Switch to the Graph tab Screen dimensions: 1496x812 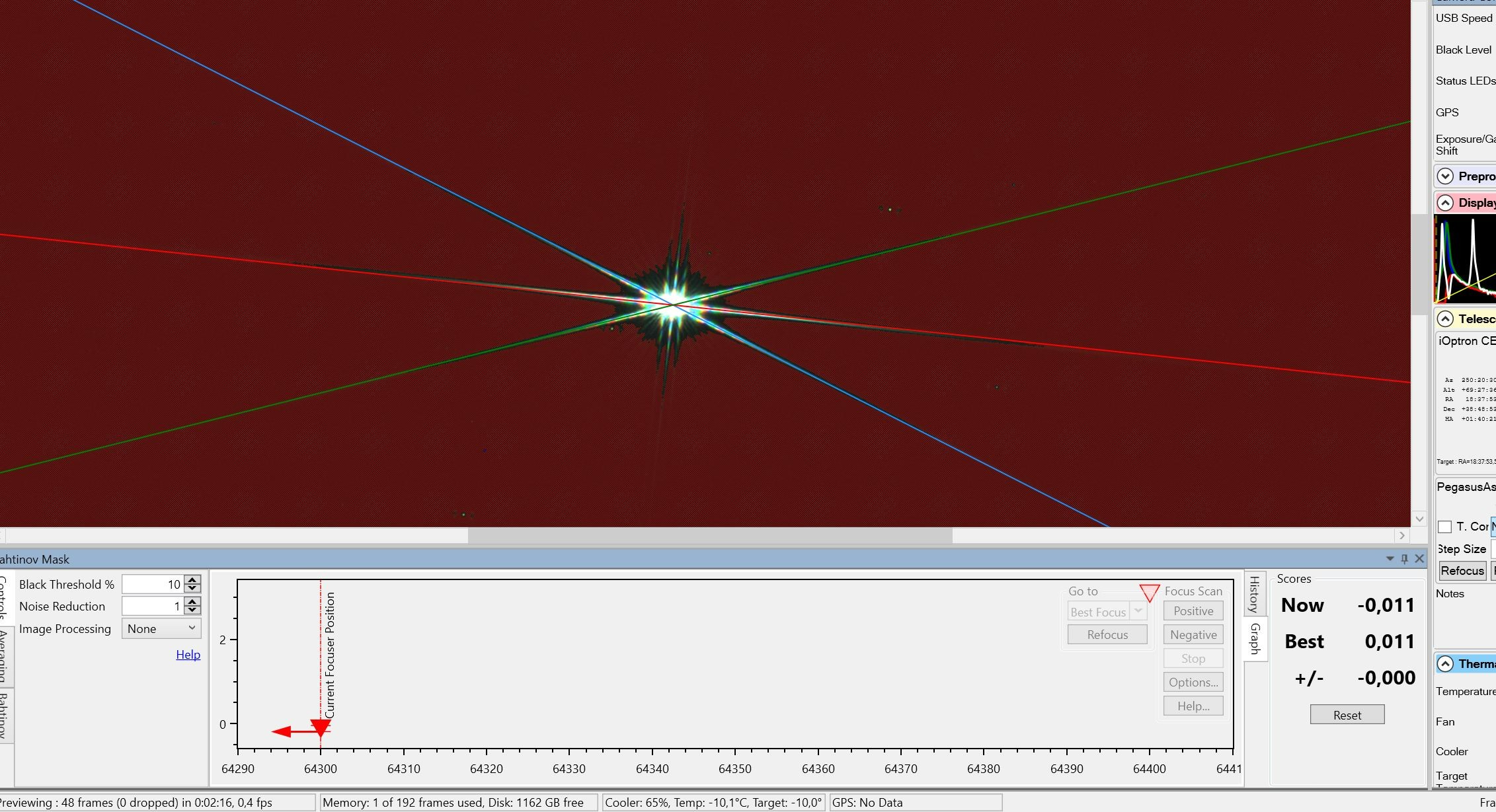(x=1254, y=638)
